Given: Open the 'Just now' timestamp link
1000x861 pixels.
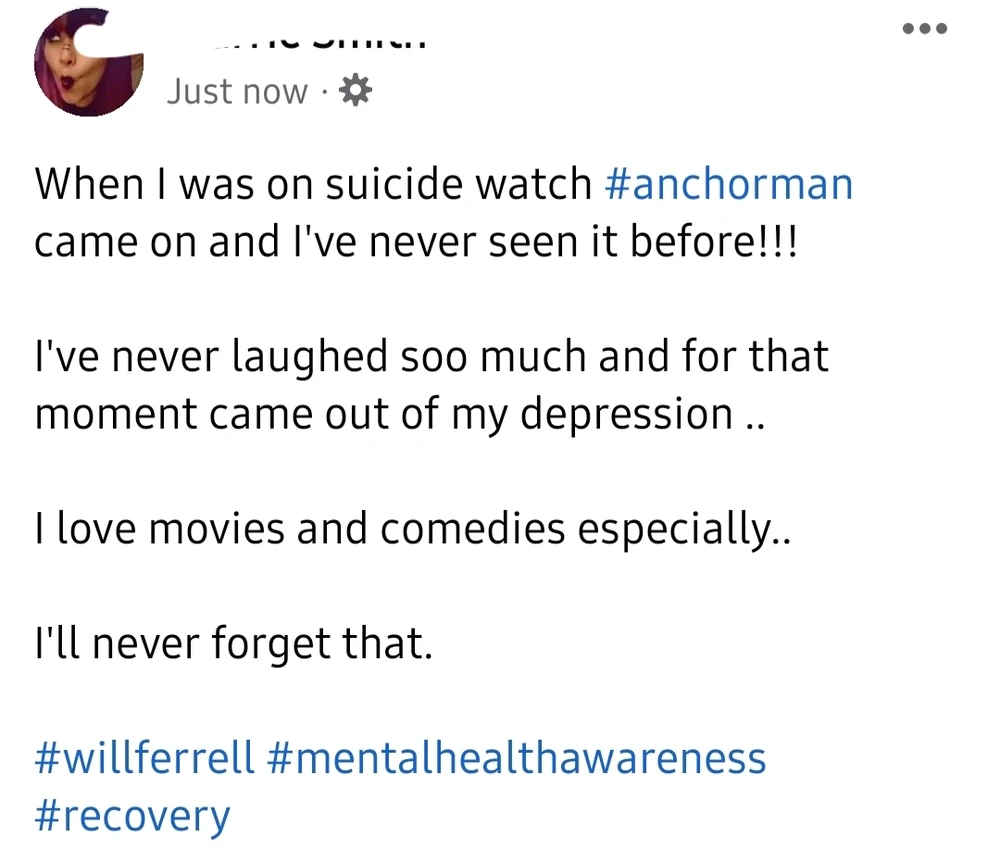Looking at the screenshot, I should click(x=237, y=92).
